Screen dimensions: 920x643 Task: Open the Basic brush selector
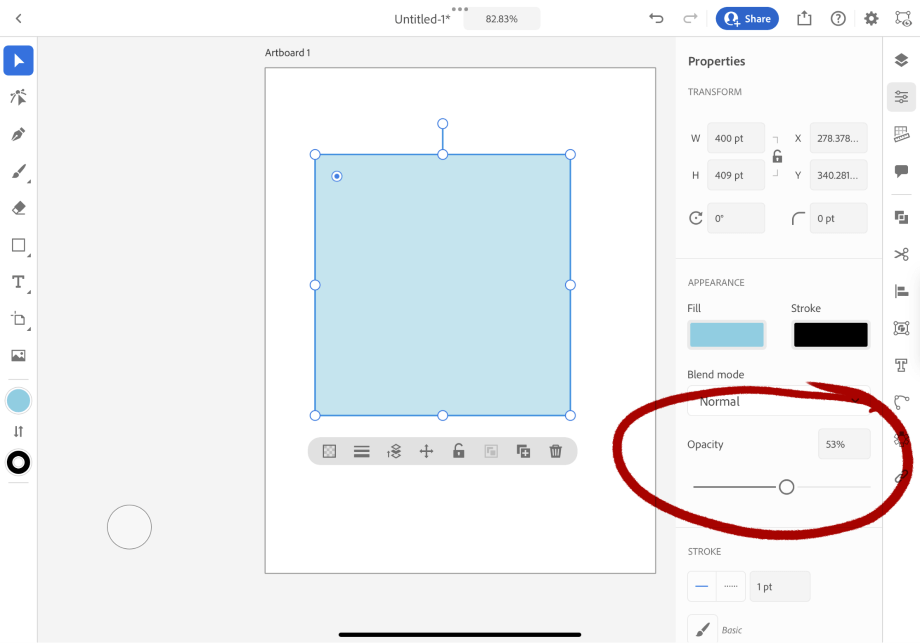click(702, 629)
